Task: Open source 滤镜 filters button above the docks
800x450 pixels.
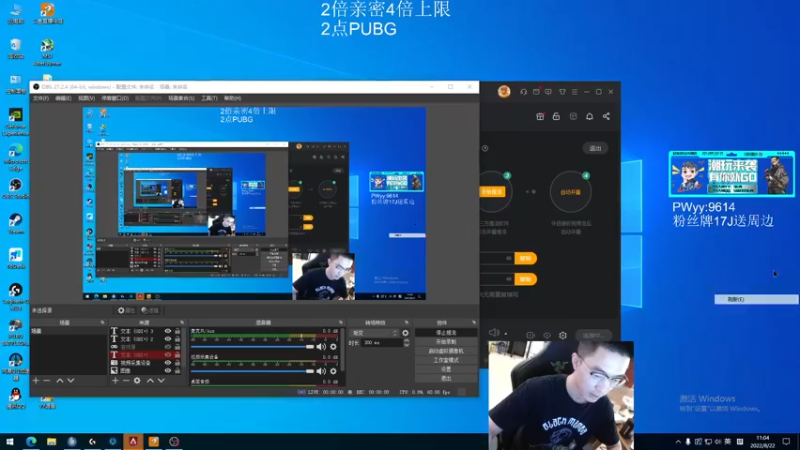Action: point(150,310)
